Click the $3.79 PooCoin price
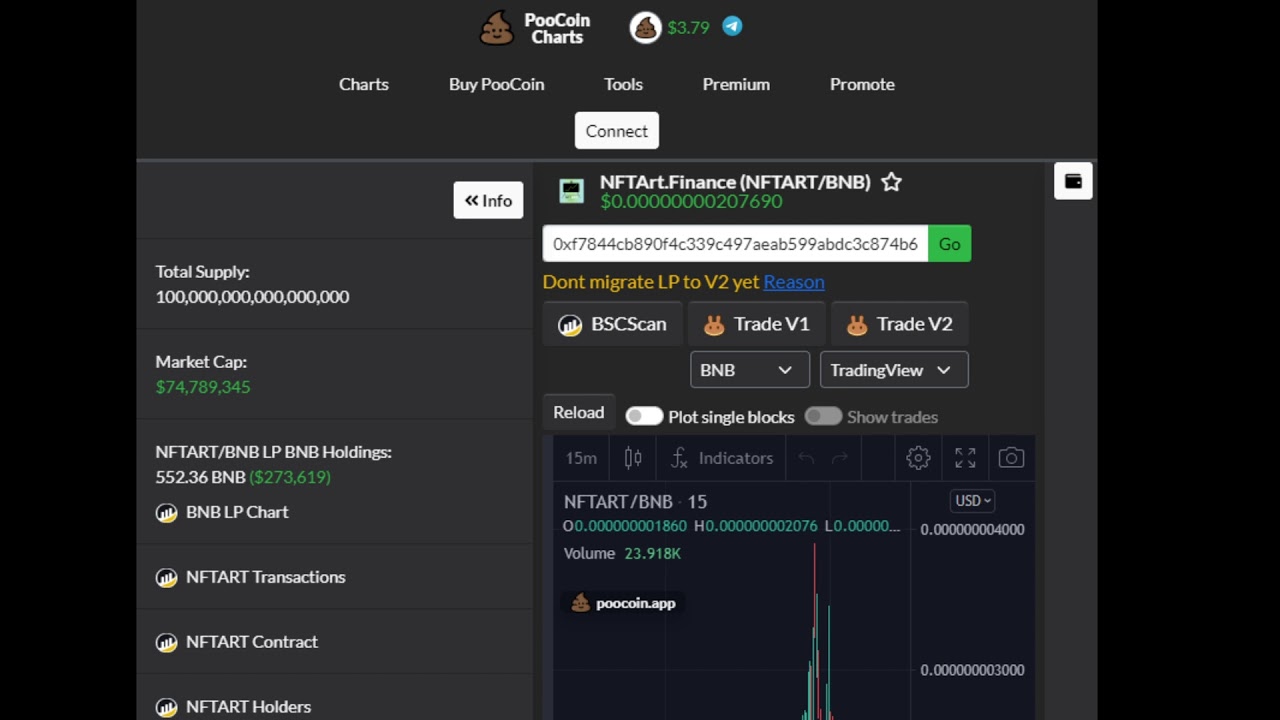Image resolution: width=1280 pixels, height=720 pixels. (x=688, y=27)
